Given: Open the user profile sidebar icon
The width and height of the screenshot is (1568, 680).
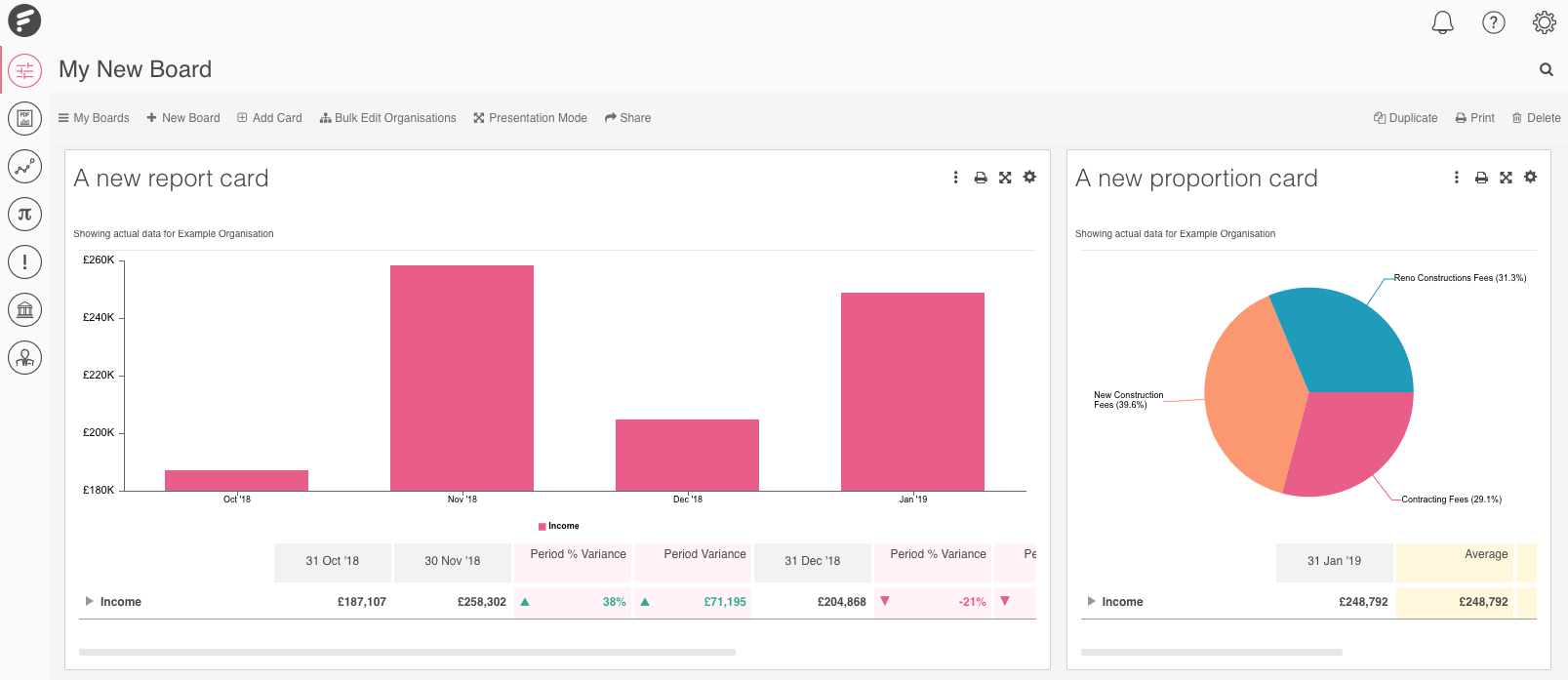Looking at the screenshot, I should (x=24, y=357).
